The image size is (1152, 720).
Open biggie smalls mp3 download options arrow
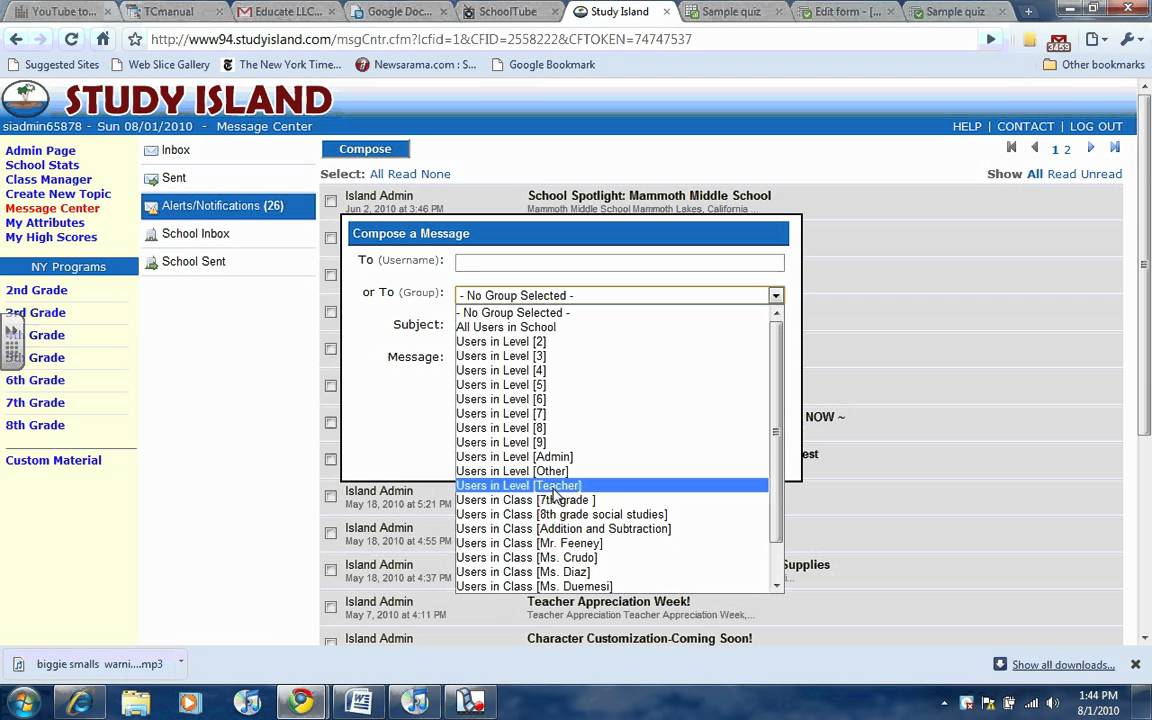(x=181, y=662)
